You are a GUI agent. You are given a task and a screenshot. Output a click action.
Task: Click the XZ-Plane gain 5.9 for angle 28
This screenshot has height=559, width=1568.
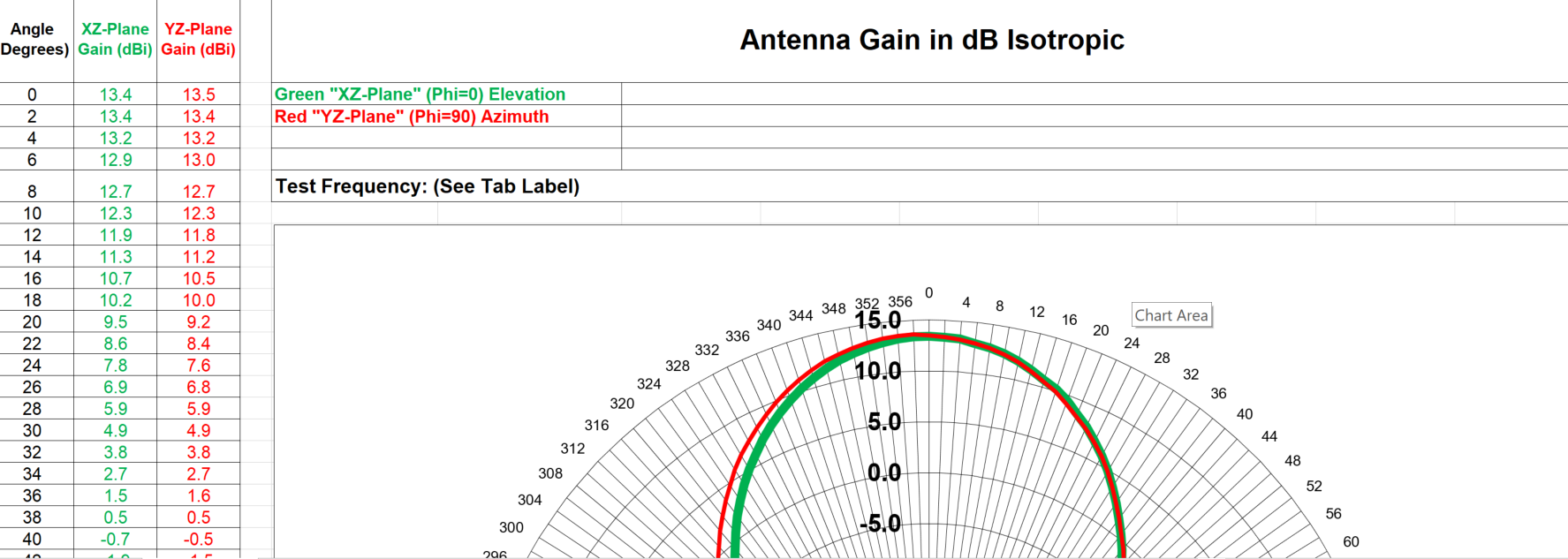coord(115,408)
